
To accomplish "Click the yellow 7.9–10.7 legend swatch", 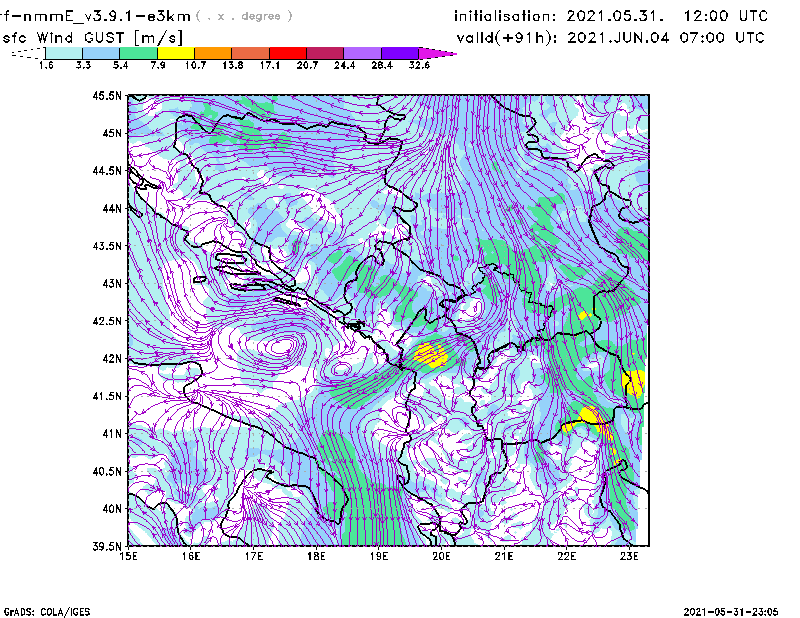I will (x=176, y=53).
